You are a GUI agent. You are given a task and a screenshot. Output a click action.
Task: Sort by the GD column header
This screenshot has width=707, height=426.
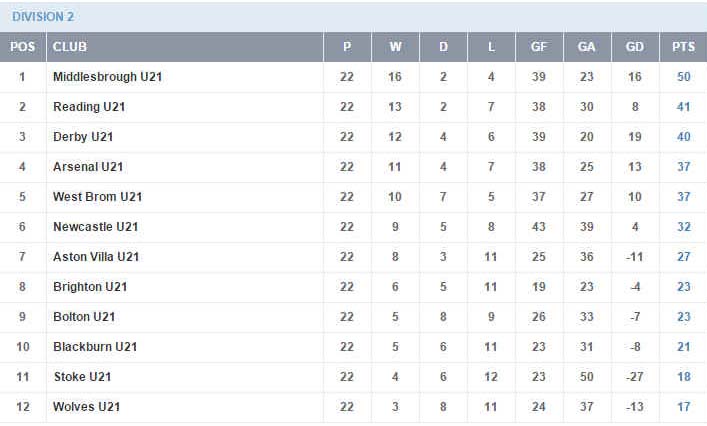[x=635, y=47]
